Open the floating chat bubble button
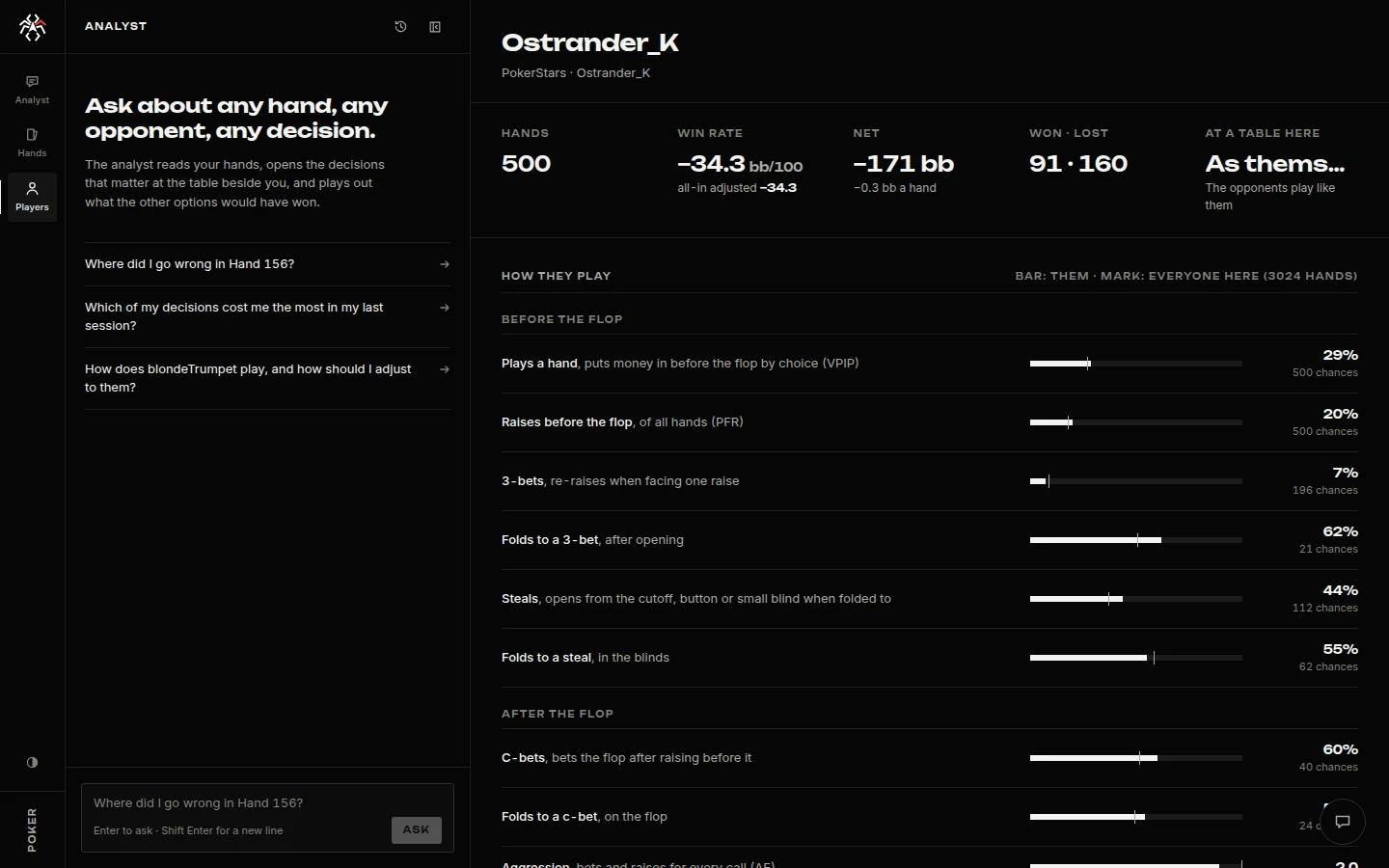The width and height of the screenshot is (1389, 868). coord(1342,822)
